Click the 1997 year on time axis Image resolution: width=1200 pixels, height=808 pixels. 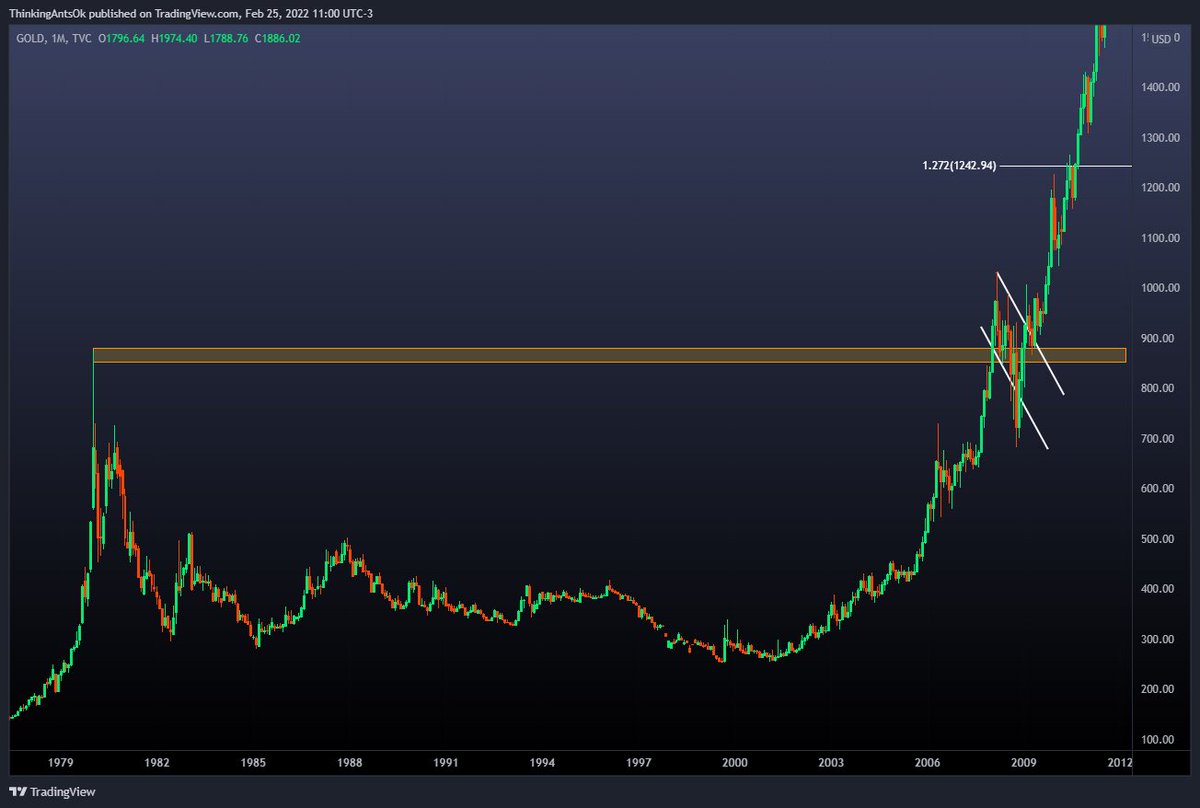click(639, 762)
